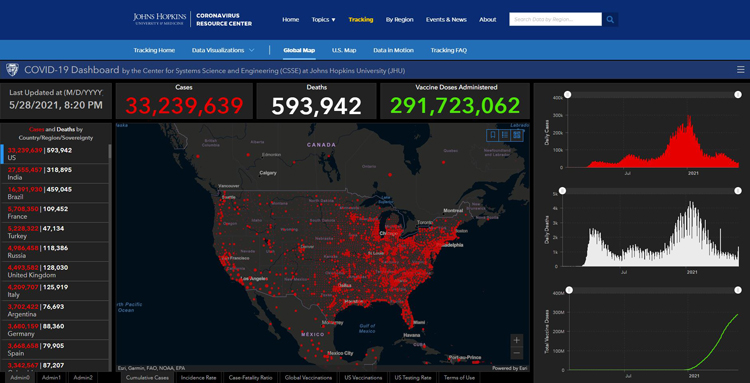750x383 pixels.
Task: Select the Incidence Rate map tab
Action: 198,378
